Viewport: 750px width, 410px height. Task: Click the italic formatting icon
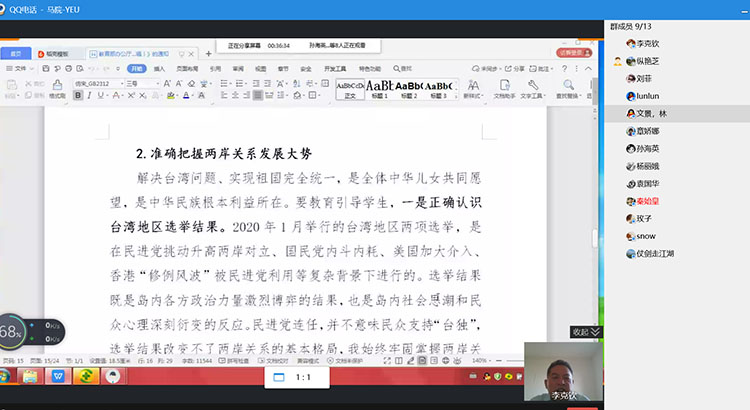pos(89,95)
